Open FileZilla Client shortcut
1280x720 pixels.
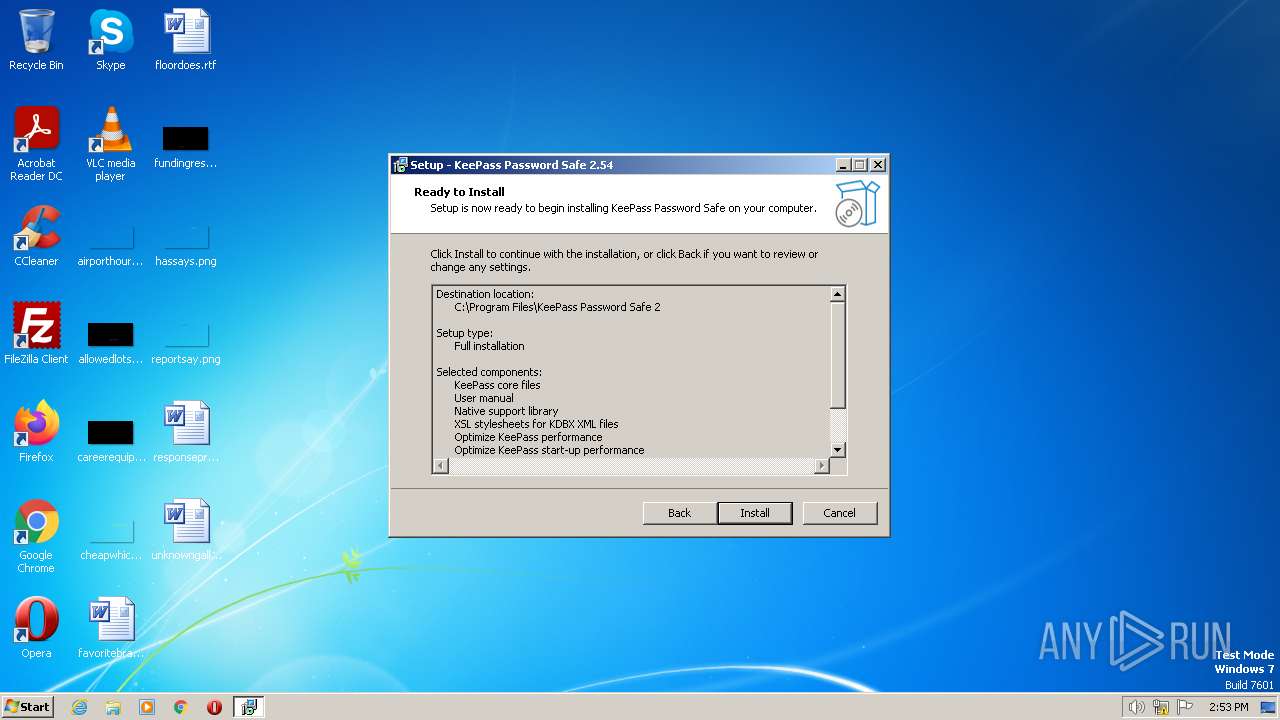point(36,334)
